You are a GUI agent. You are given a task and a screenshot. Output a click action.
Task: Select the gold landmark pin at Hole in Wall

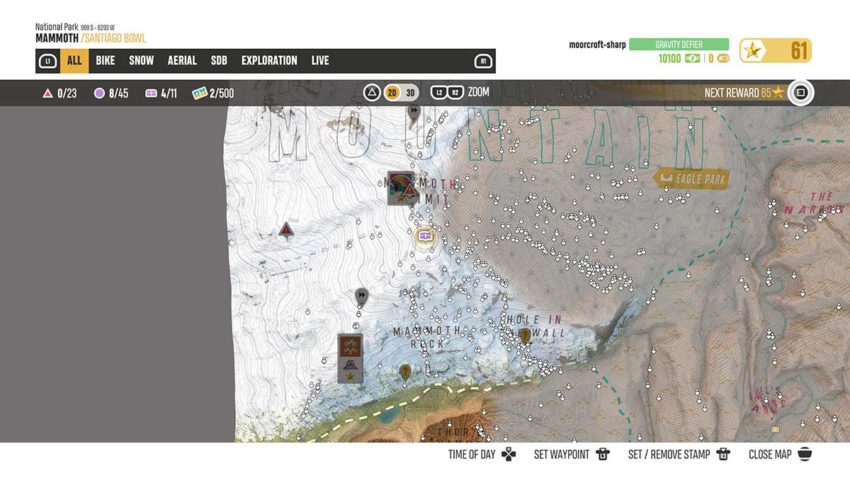(x=525, y=336)
